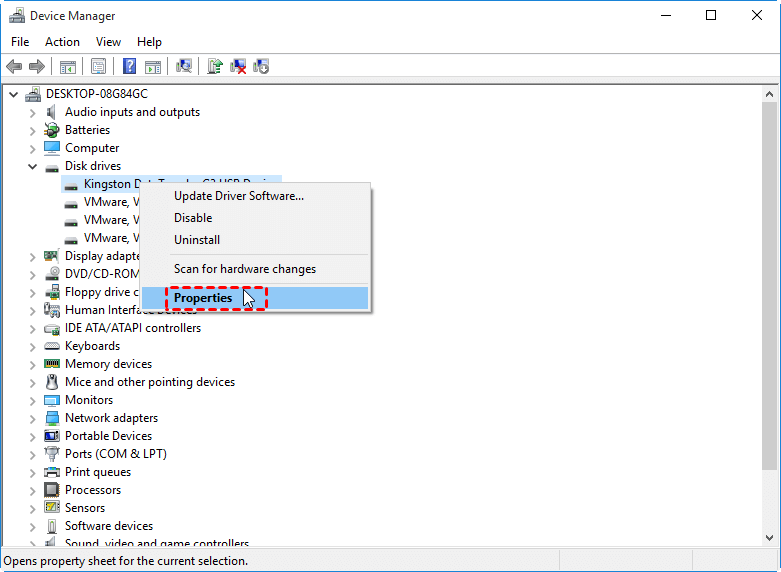
Task: Click the Disable device down-arrow toolbar icon
Action: tap(261, 66)
